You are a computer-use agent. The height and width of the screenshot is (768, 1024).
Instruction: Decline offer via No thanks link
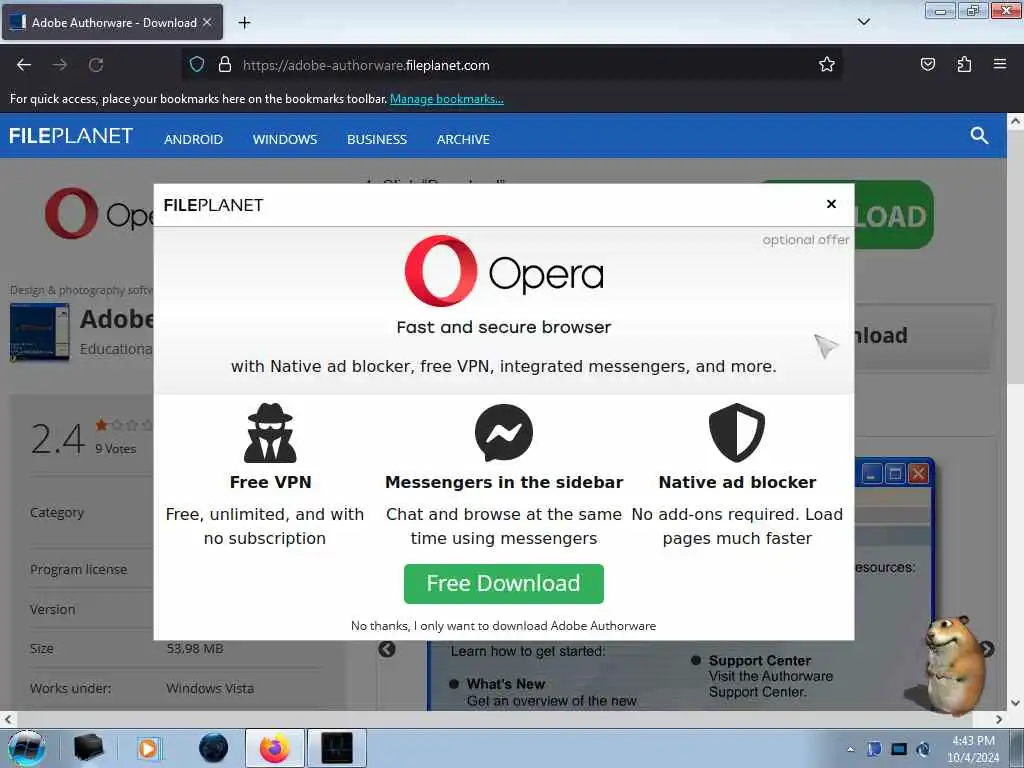(504, 626)
